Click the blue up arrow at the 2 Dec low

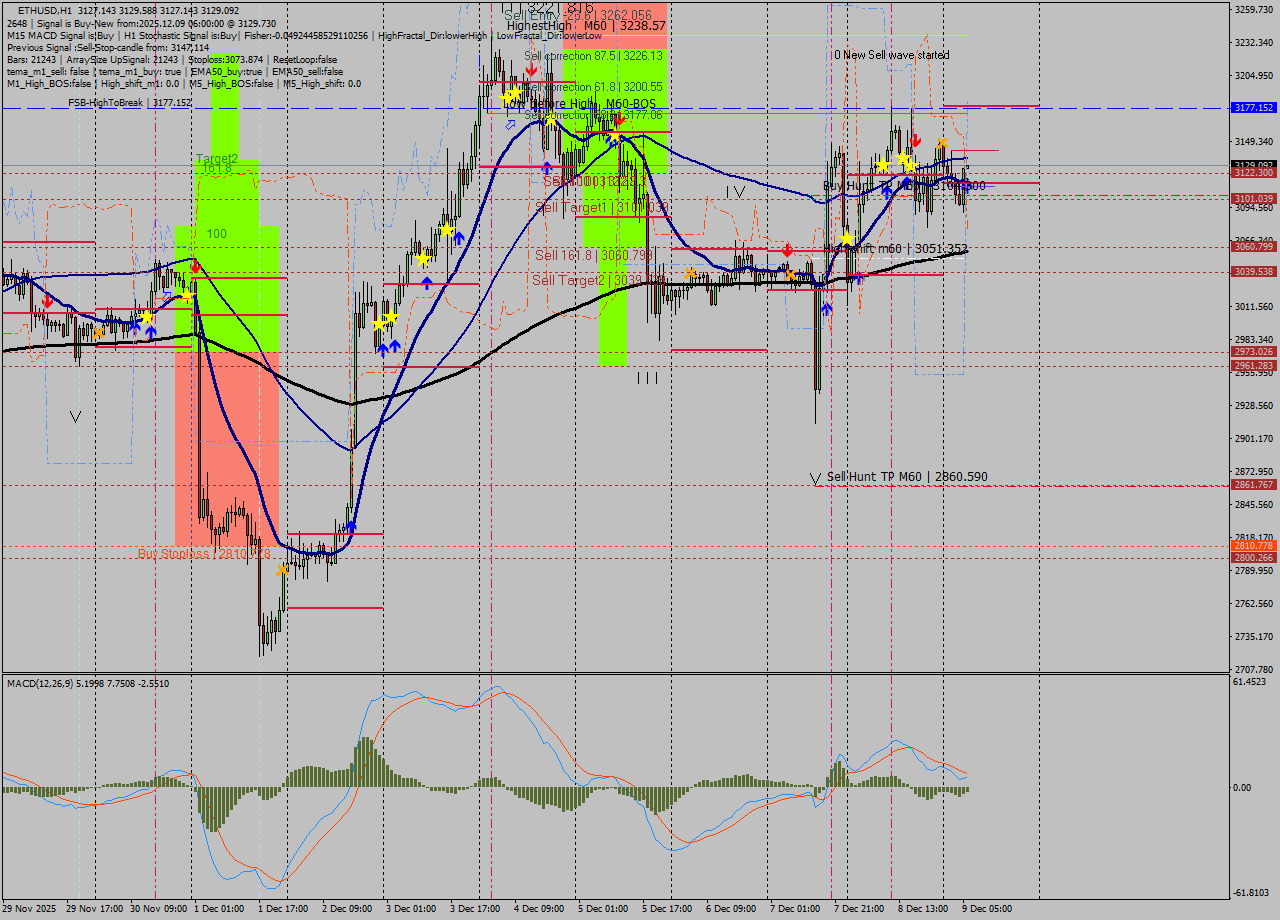point(351,527)
